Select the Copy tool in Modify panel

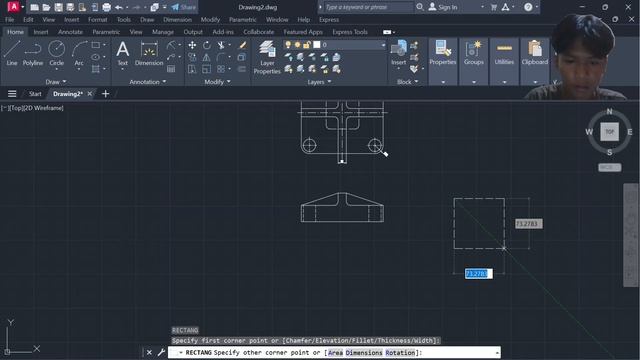click(x=192, y=57)
